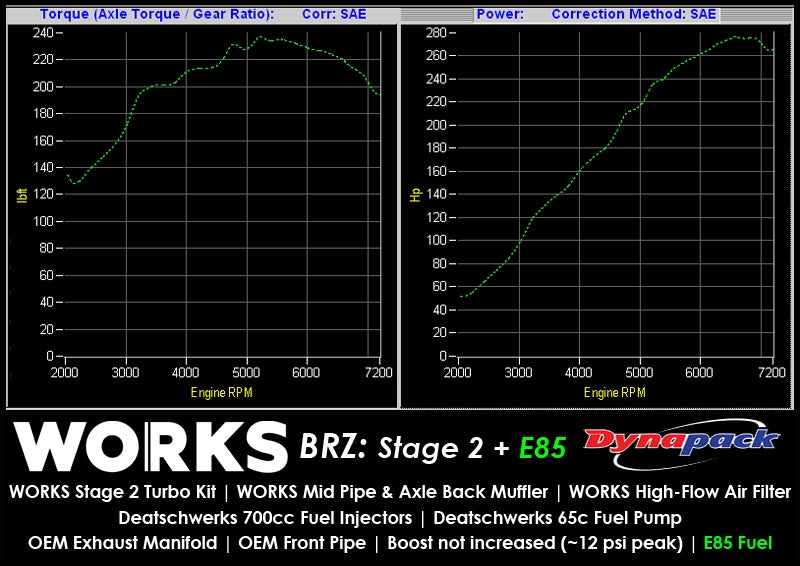
Task: Click 'Engine RPM' label under power chart
Action: click(x=614, y=392)
